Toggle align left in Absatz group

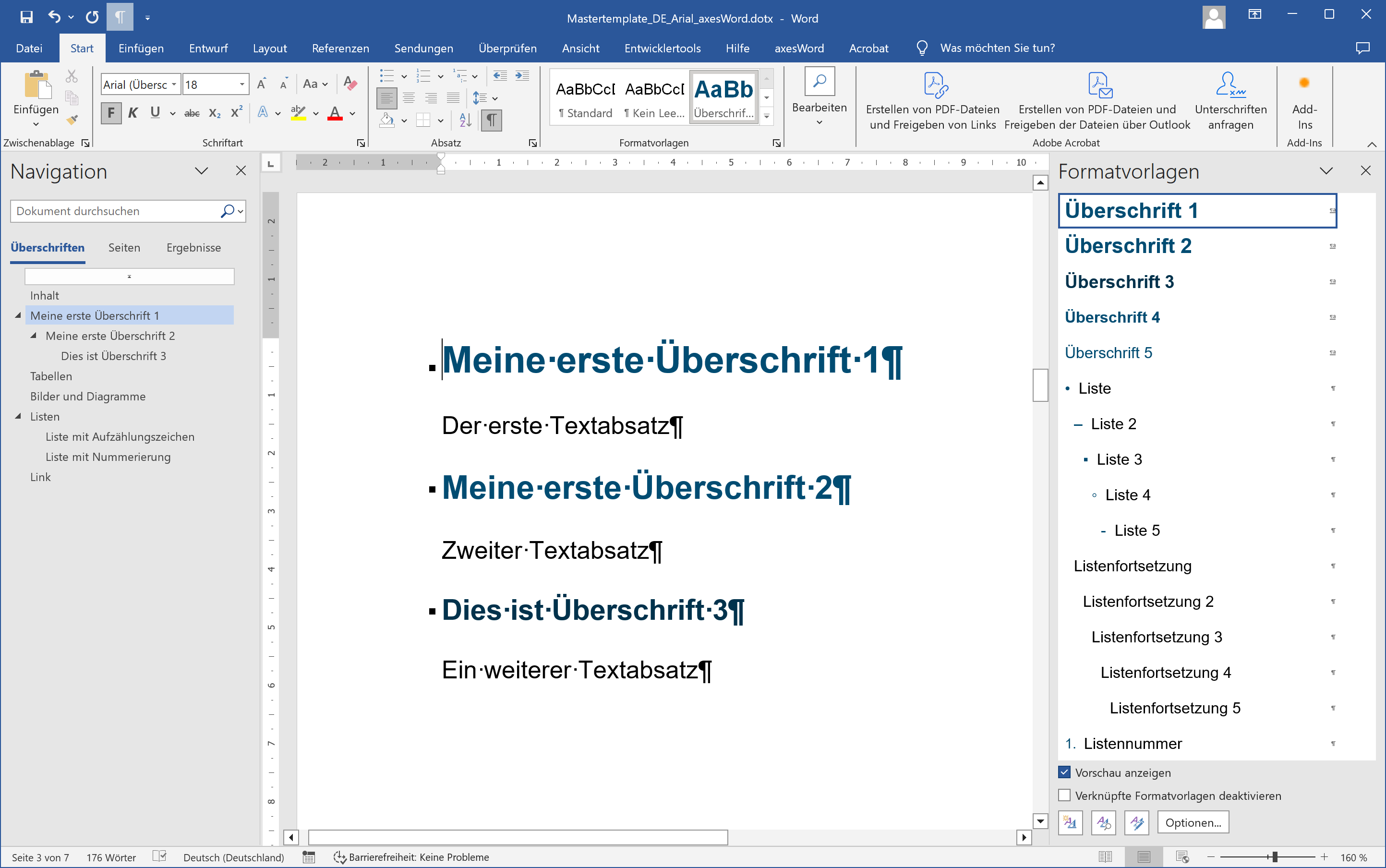pos(387,98)
